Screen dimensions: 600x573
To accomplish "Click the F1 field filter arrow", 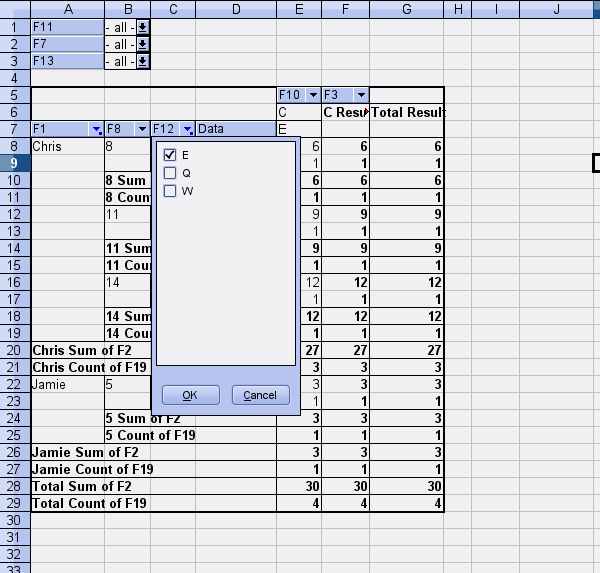I will point(96,129).
